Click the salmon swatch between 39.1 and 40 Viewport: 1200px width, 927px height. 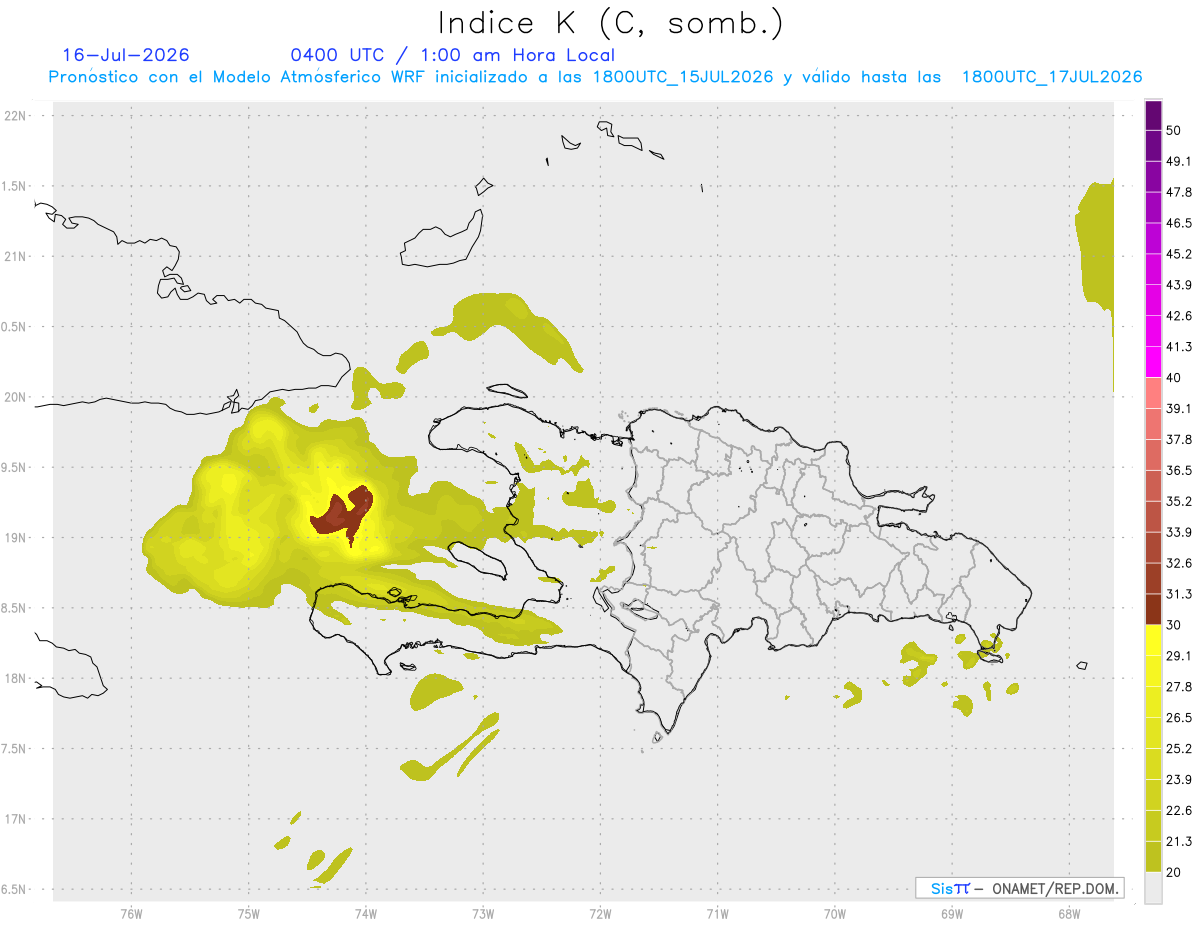click(x=1154, y=393)
